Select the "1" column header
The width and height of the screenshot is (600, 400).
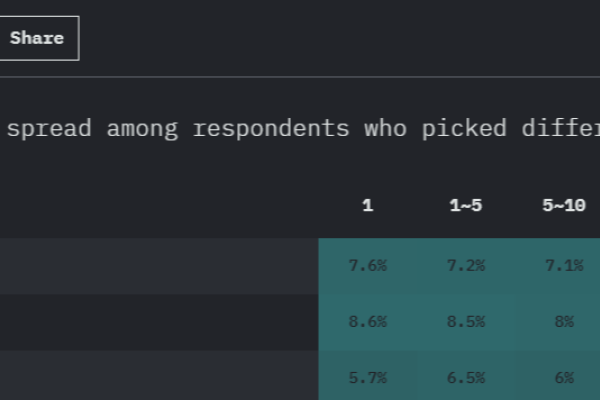[367, 206]
